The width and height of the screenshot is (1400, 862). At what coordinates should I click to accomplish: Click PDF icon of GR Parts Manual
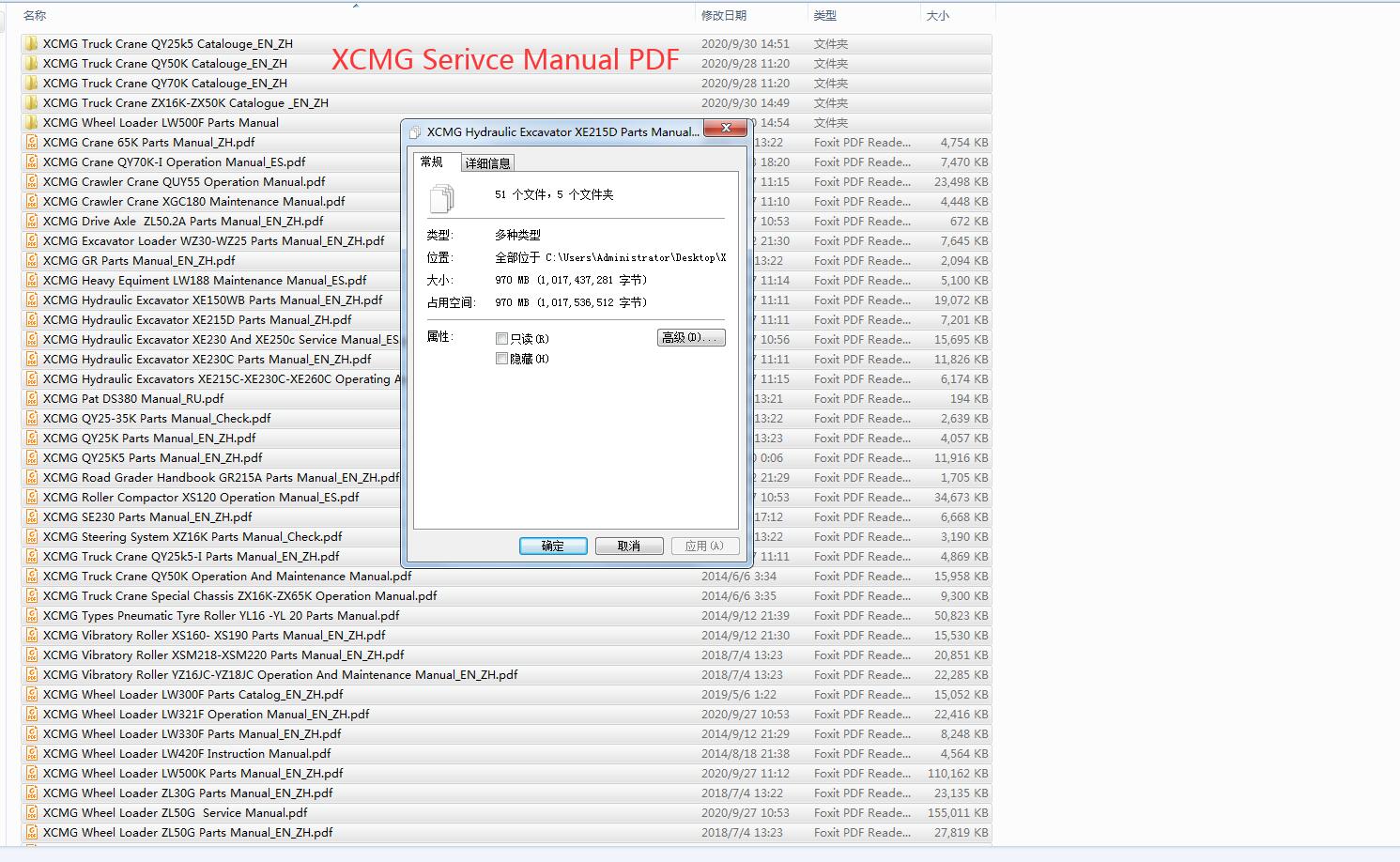click(x=32, y=260)
